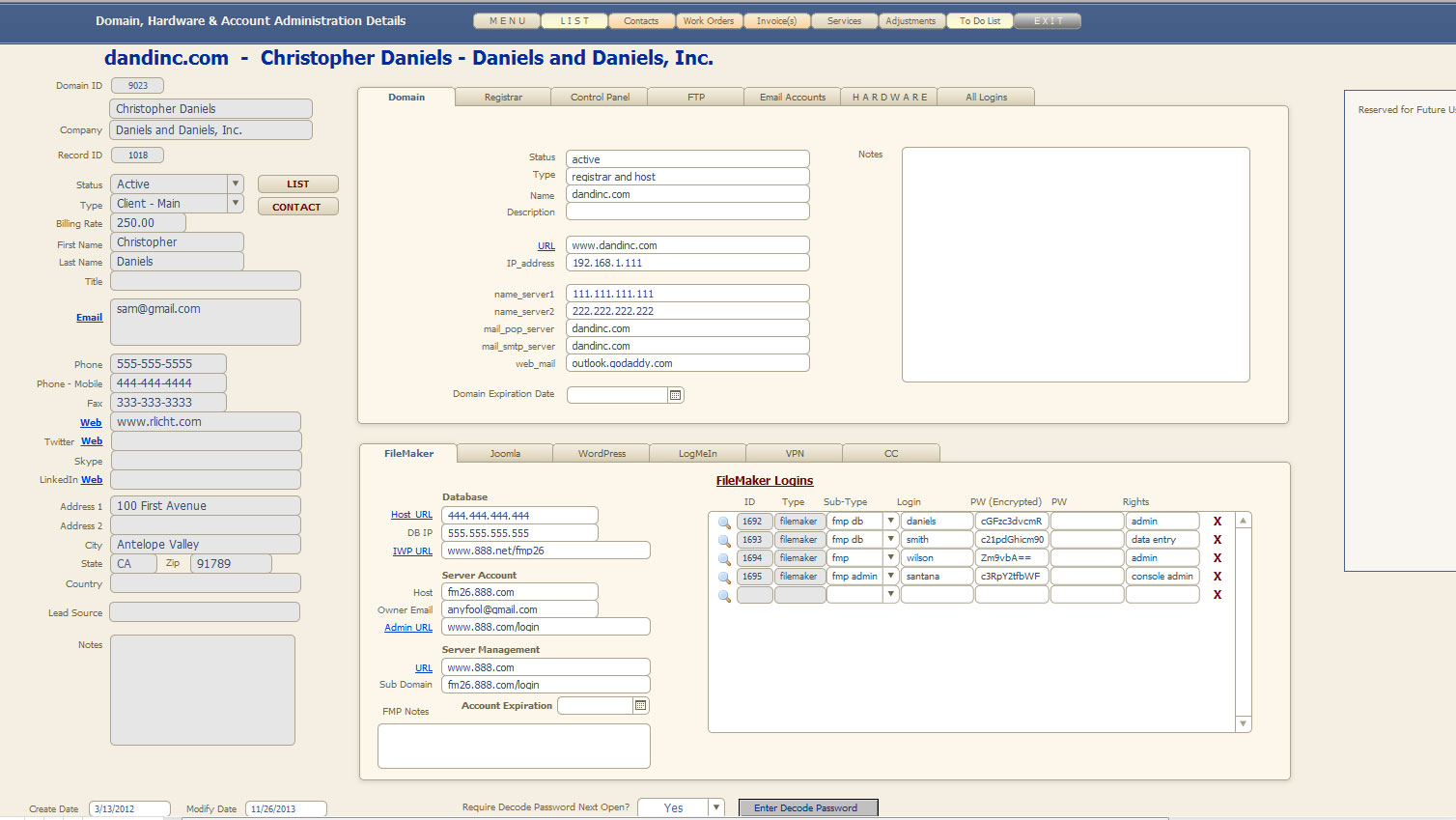
Task: Click magnifier icon on empty login row
Action: click(x=724, y=595)
